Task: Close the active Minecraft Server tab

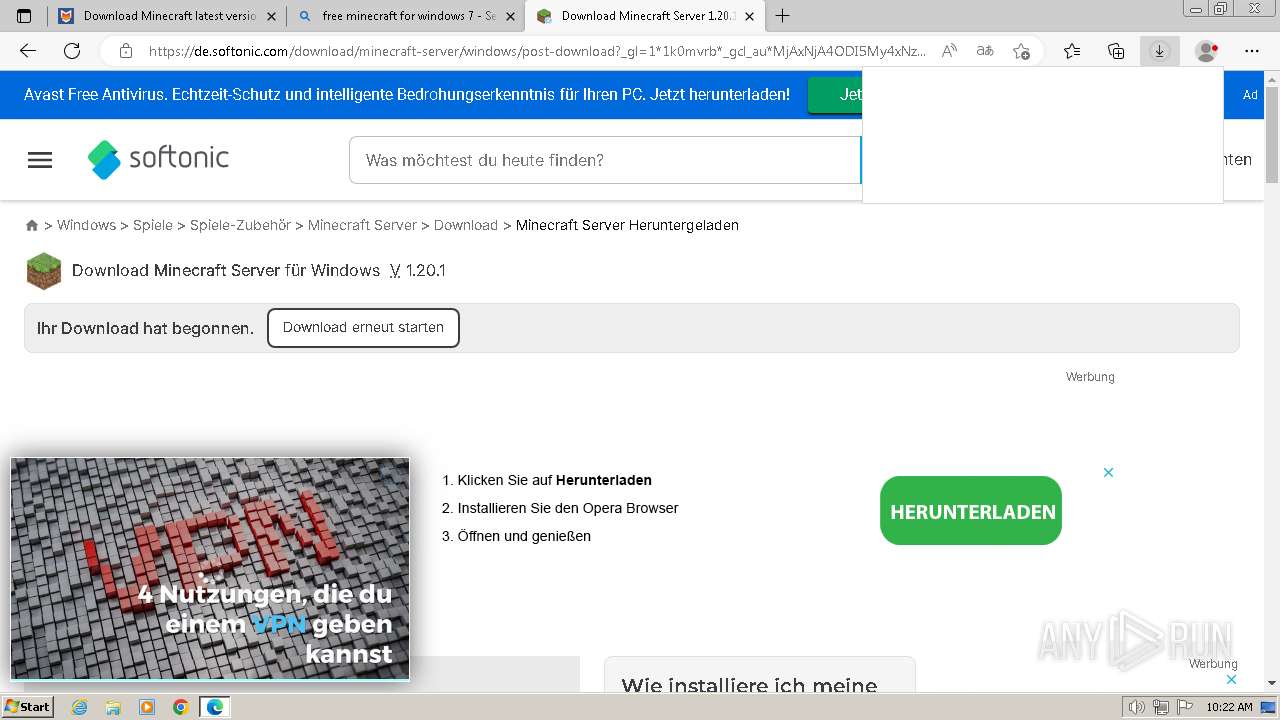Action: pos(749,16)
